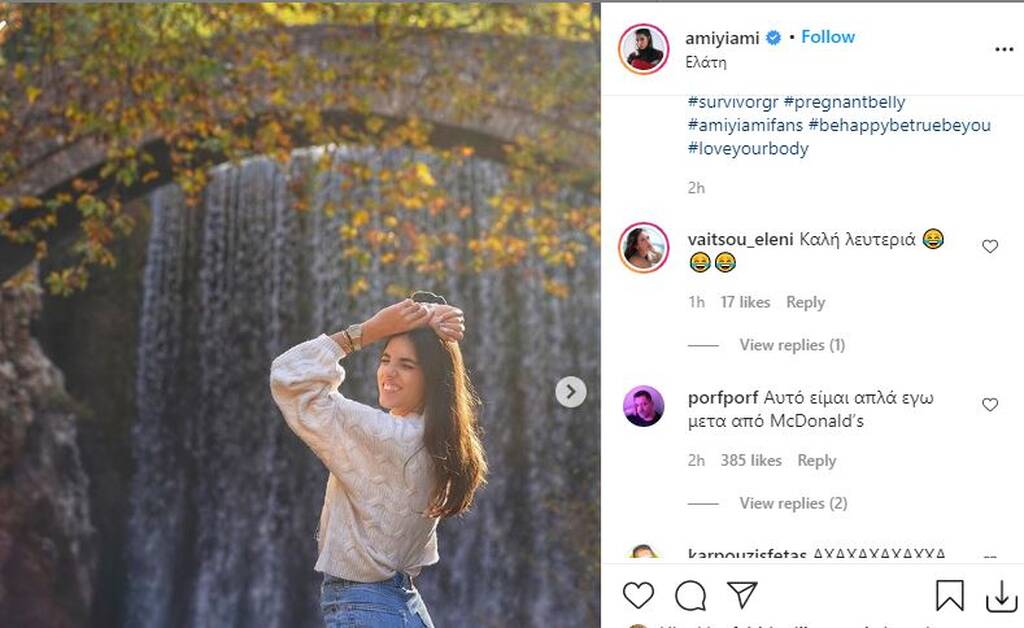Click the verified badge next to amiyiami
This screenshot has width=1024, height=628.
click(x=773, y=38)
